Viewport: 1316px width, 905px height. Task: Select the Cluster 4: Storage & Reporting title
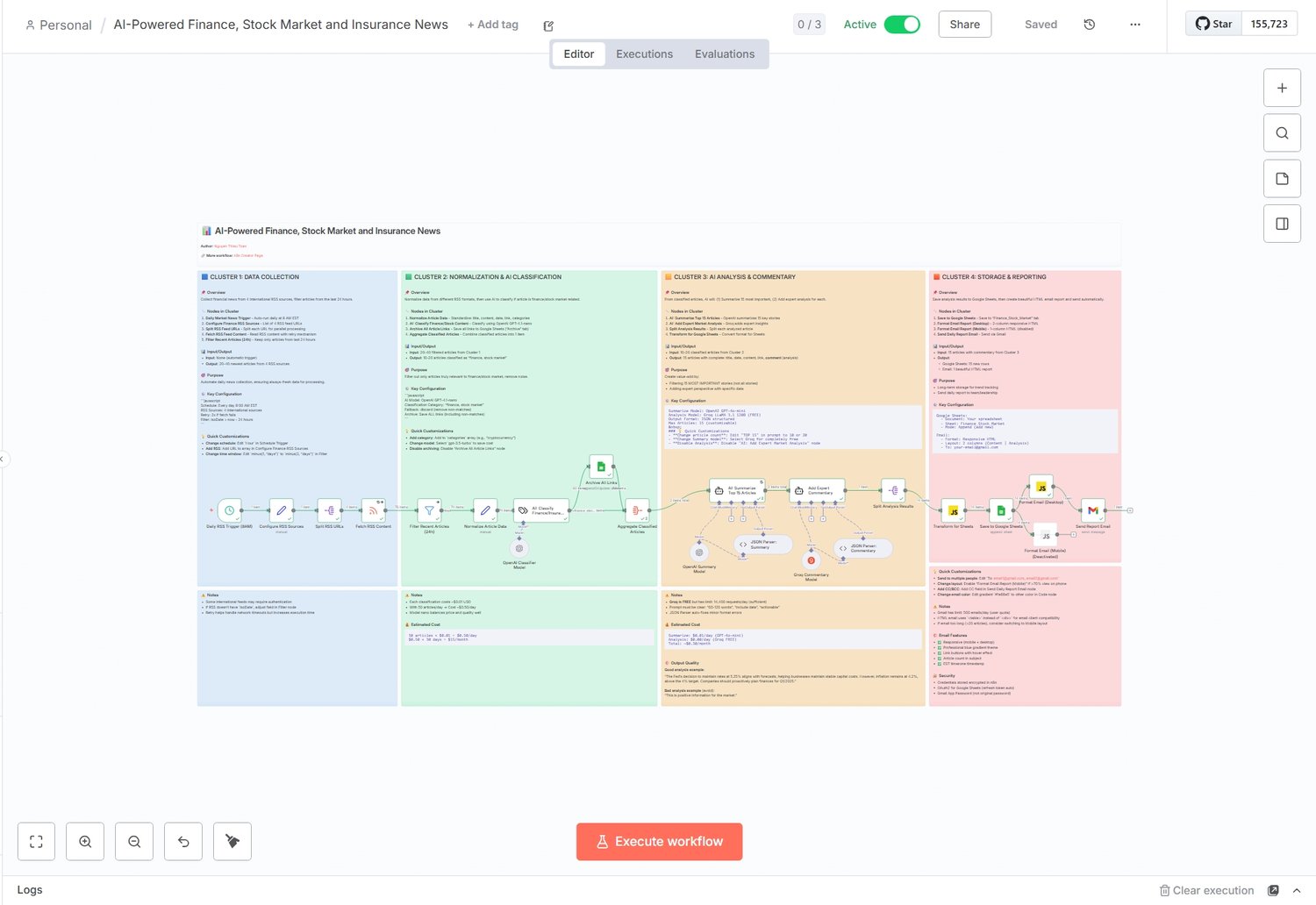tap(994, 277)
